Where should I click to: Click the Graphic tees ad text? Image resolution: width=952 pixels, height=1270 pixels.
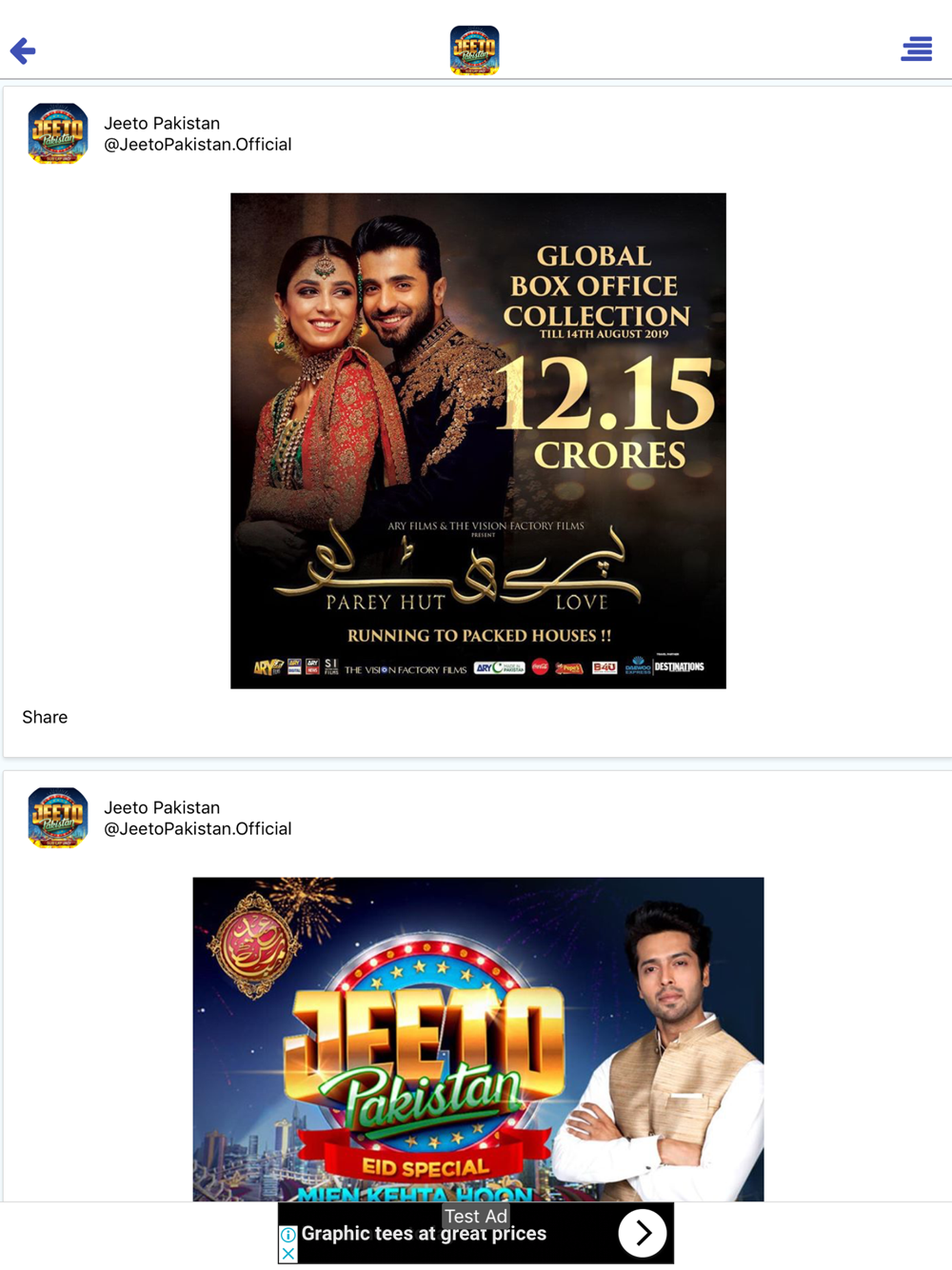pos(425,1235)
